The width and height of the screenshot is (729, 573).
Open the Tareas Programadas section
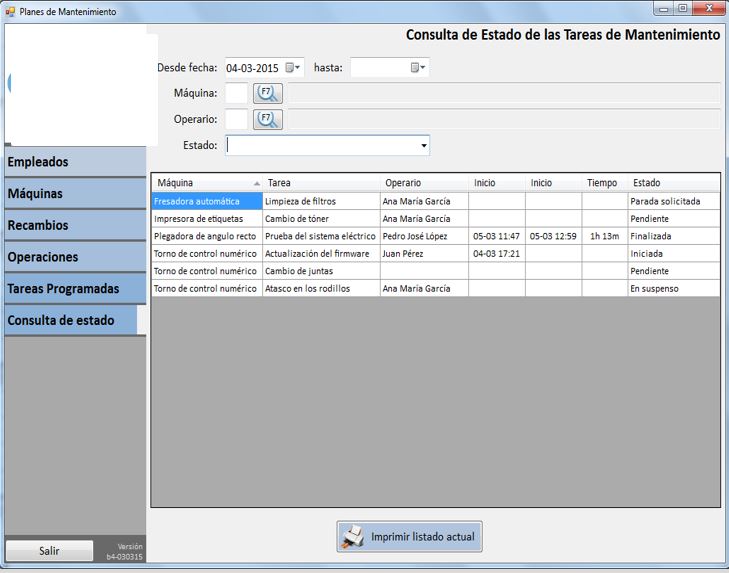(x=75, y=288)
